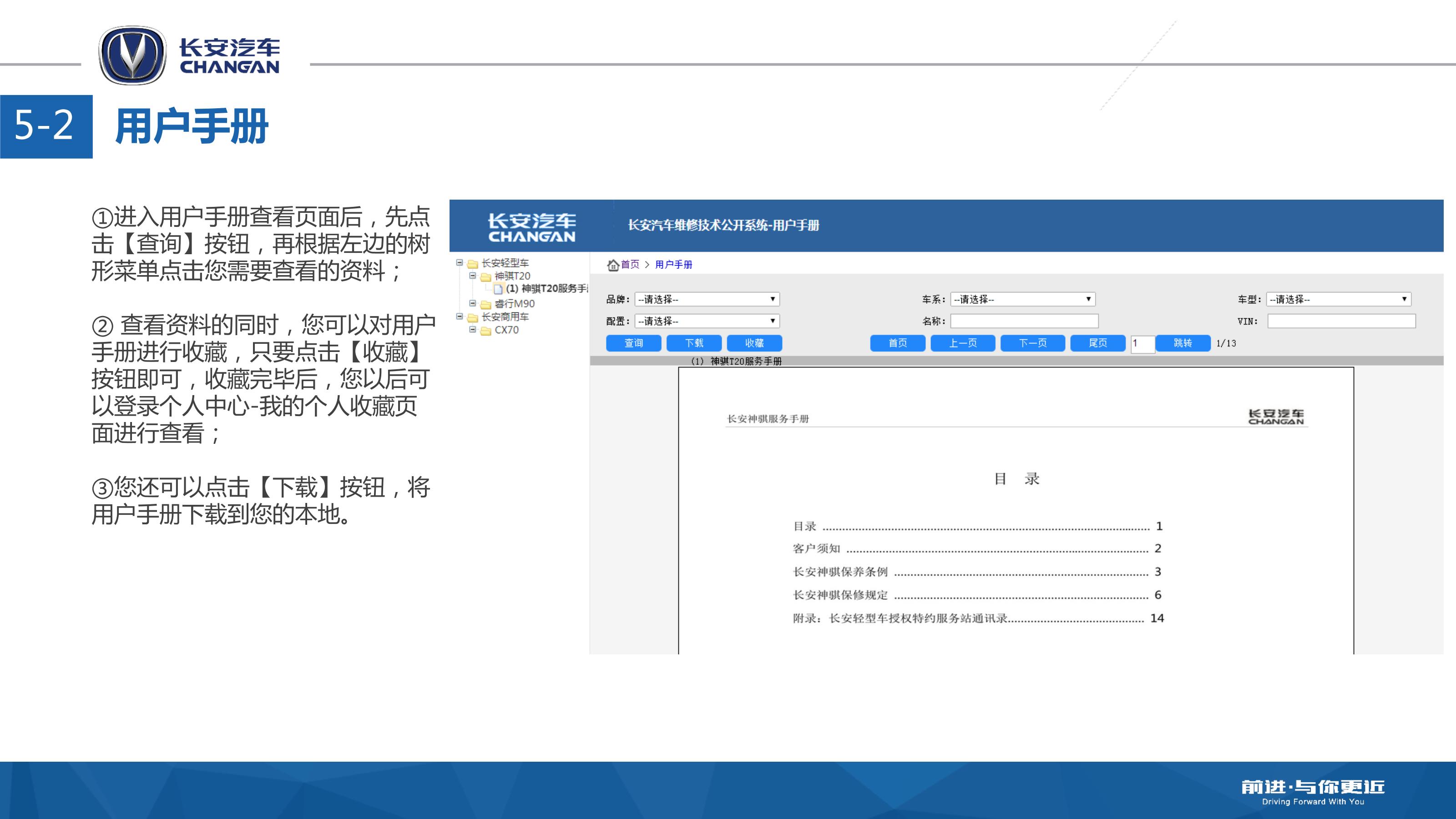Open the 车系 dropdown
This screenshot has width=1456, height=819.
pyautogui.click(x=1022, y=299)
